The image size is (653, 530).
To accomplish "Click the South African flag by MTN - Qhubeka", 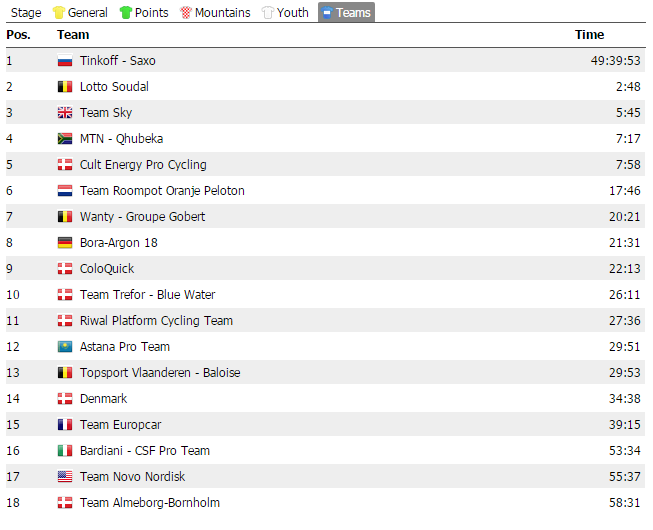I will tap(65, 139).
